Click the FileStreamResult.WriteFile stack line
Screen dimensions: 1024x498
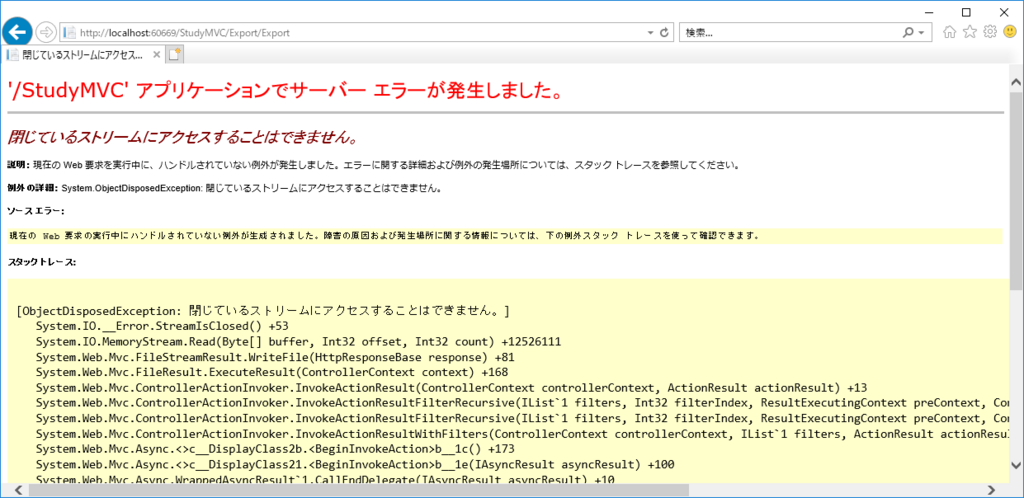coord(276,357)
